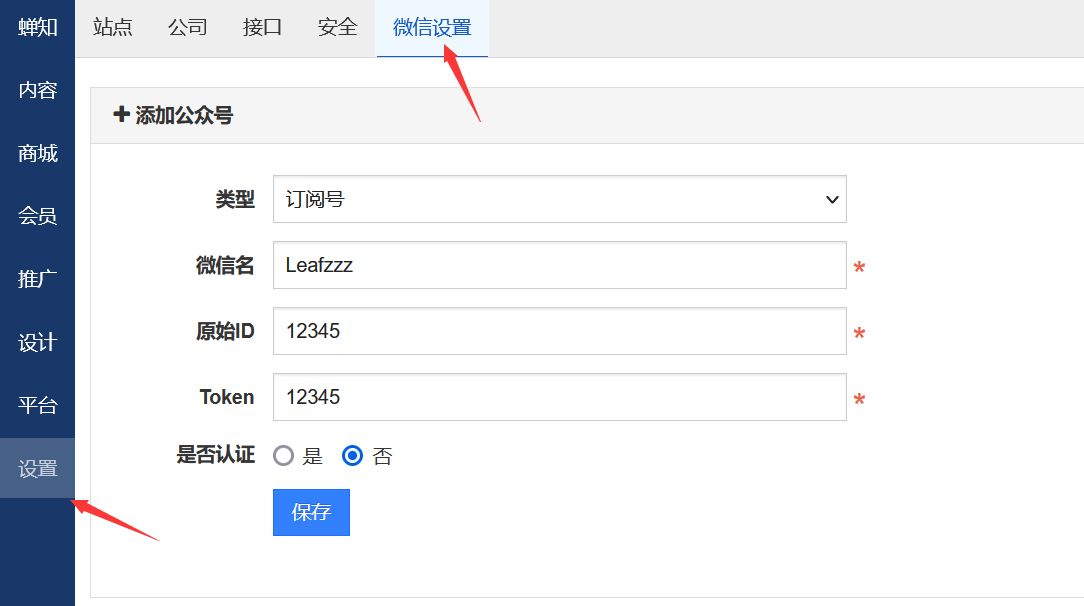The height and width of the screenshot is (606, 1084).
Task: Open the 商城 section in the sidebar
Action: 37,153
